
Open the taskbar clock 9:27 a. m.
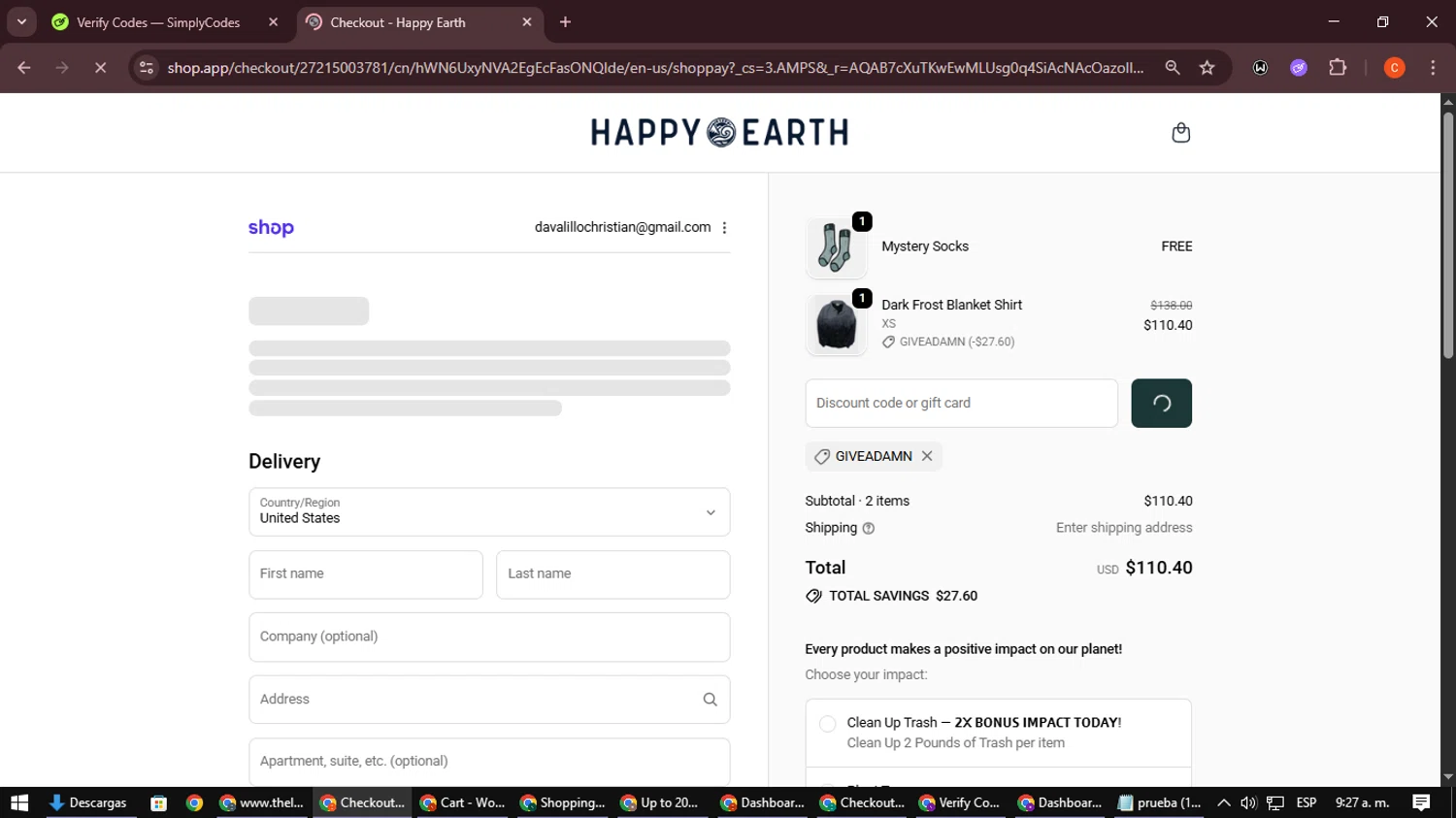tap(1363, 802)
